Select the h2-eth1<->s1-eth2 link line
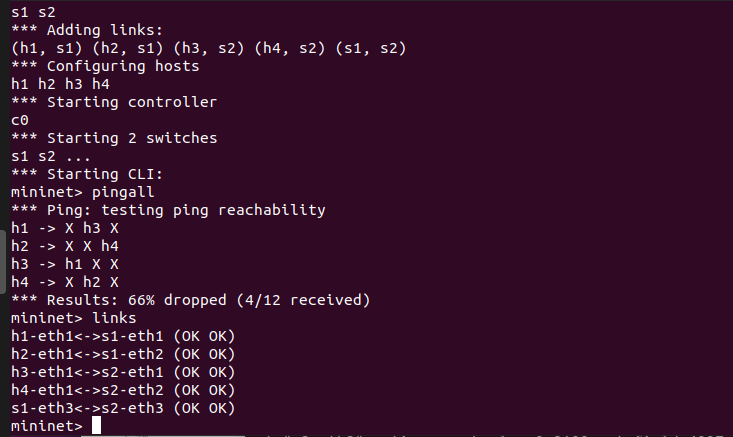Screen dimensions: 733x437 (122, 354)
